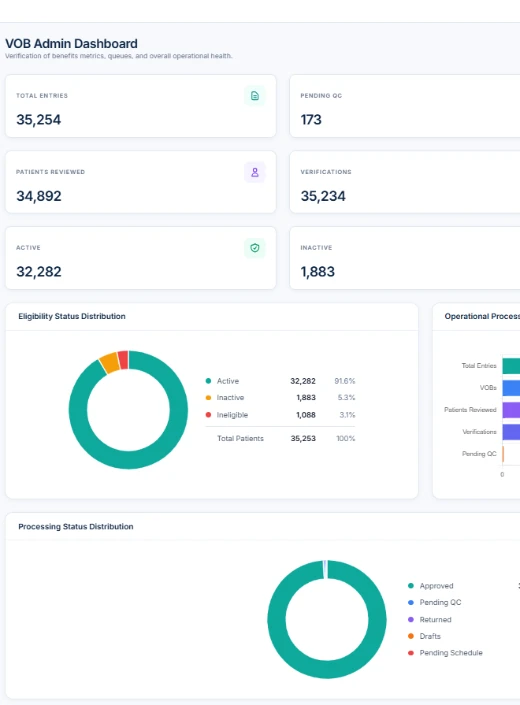Screen dimensions: 520x705
Task: Click the Total Patients row label
Action: point(240,438)
